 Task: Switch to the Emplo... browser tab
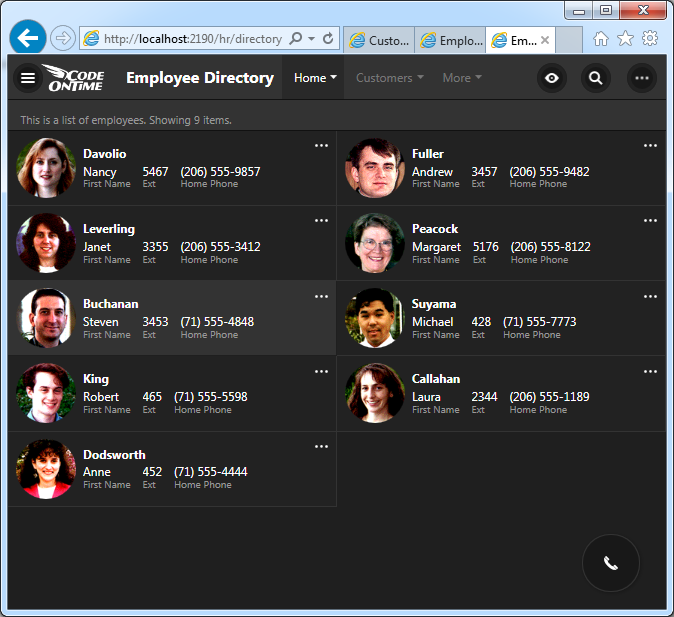[x=450, y=40]
